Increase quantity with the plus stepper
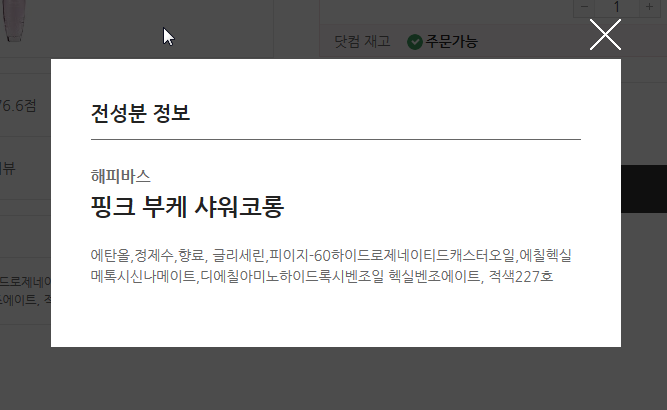Screen dimensions: 667x410 [650, 8]
